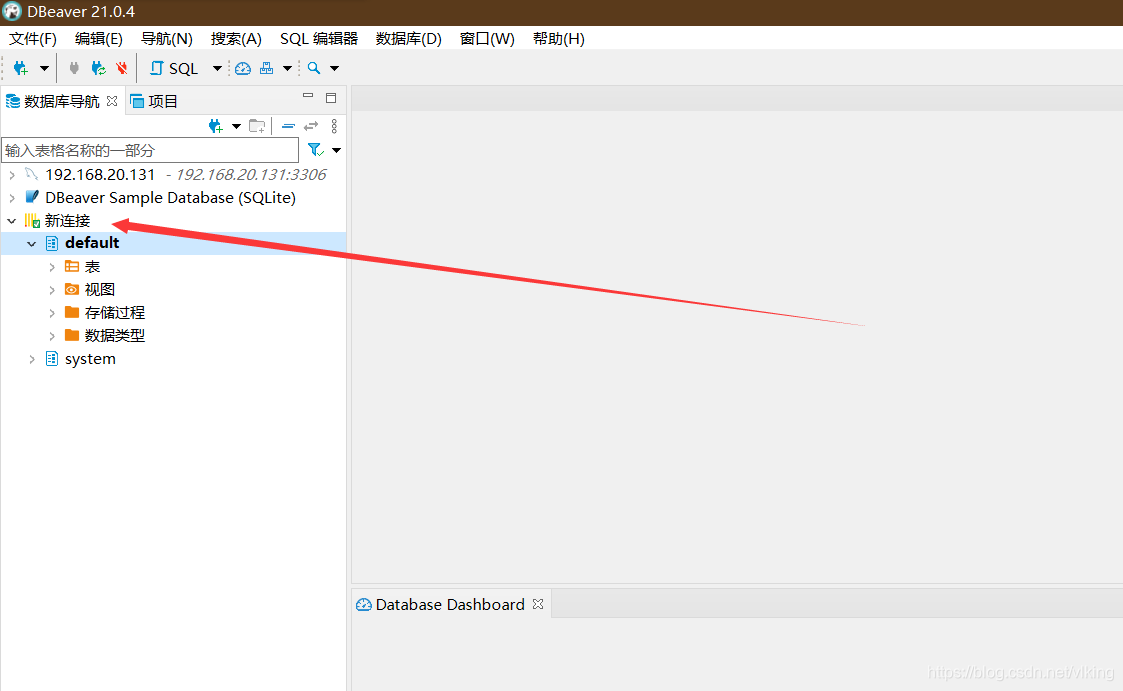
Task: Create a new database connection via plug icon
Action: [22, 67]
